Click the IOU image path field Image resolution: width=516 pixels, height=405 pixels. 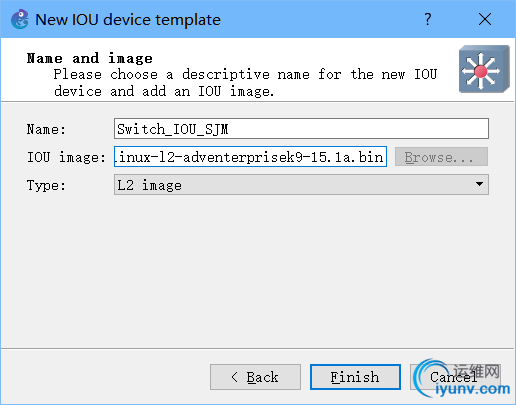[x=250, y=157]
